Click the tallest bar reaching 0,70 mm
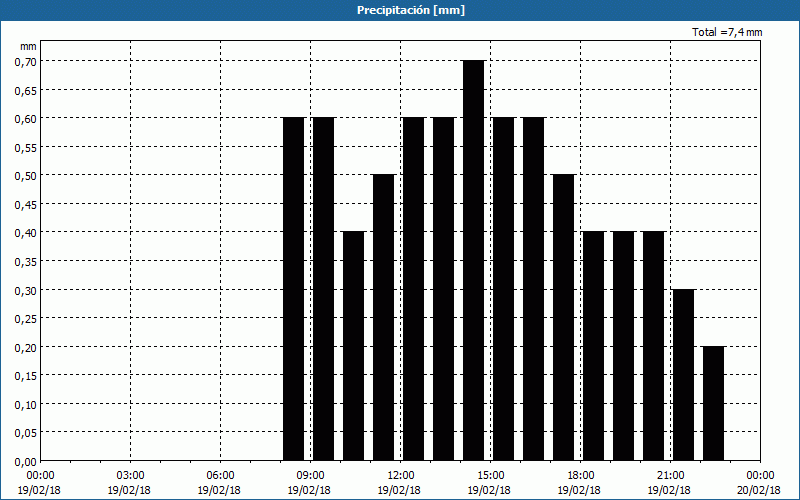Viewport: 800px width, 500px height. coord(473,260)
